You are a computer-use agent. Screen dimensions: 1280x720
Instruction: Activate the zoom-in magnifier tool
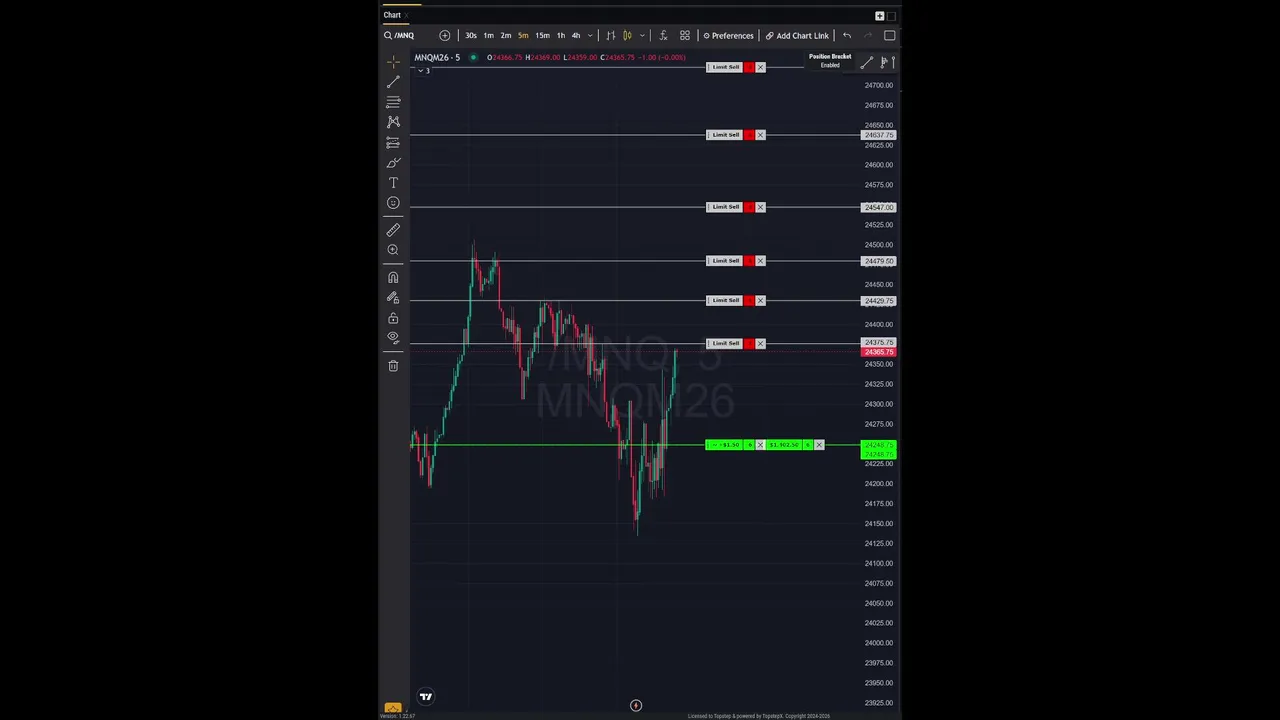(393, 250)
